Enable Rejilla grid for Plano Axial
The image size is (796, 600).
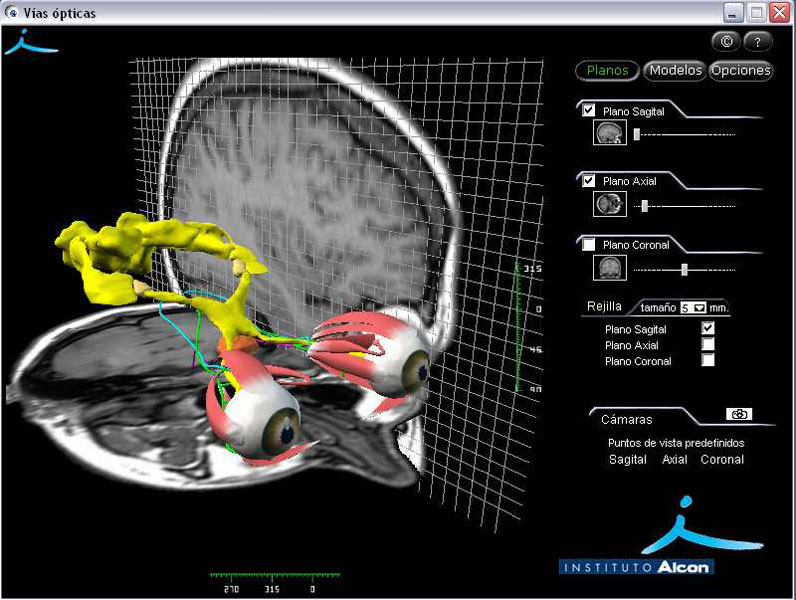pos(708,345)
